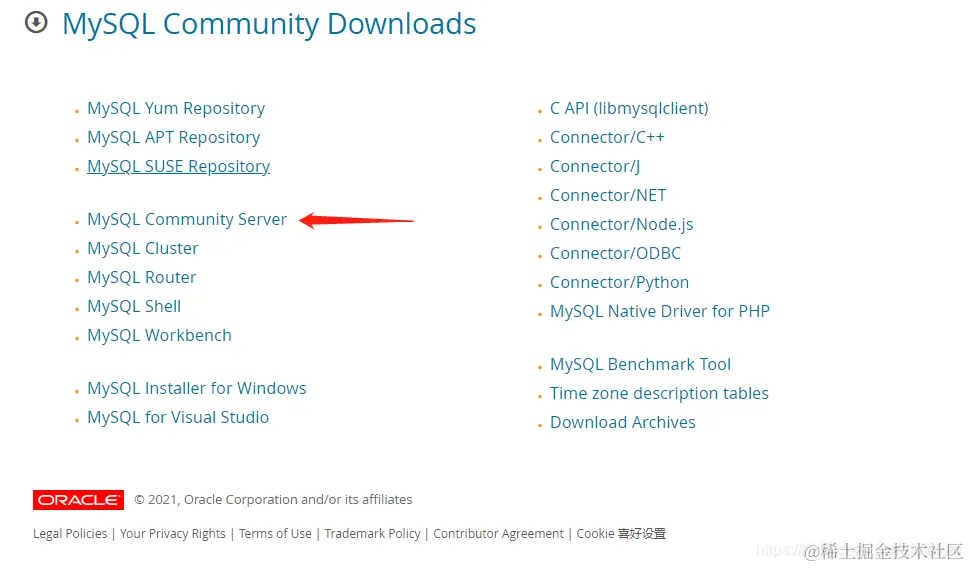The image size is (970, 568).
Task: Open Your Privacy Rights footer link
Action: click(x=173, y=533)
